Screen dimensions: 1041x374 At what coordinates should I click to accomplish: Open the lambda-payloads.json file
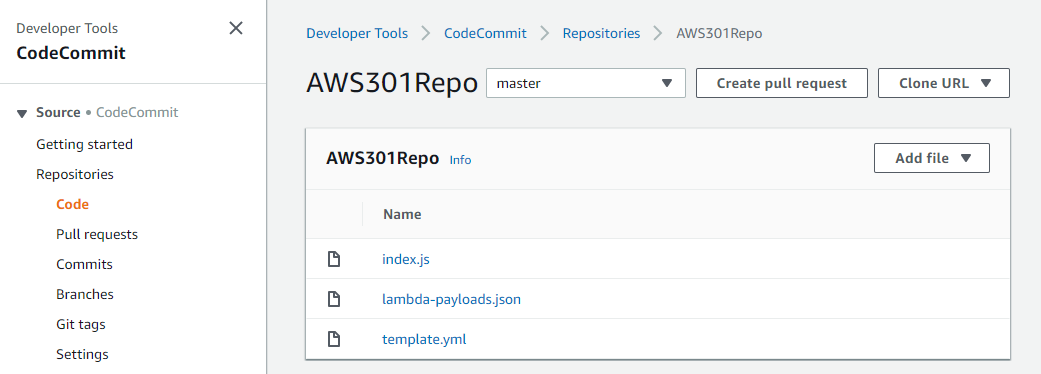(x=451, y=299)
